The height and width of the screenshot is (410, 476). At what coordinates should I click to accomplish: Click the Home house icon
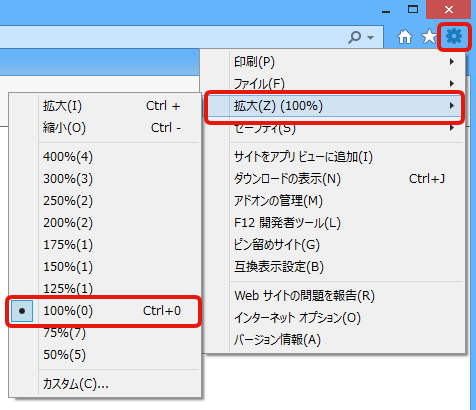(405, 36)
